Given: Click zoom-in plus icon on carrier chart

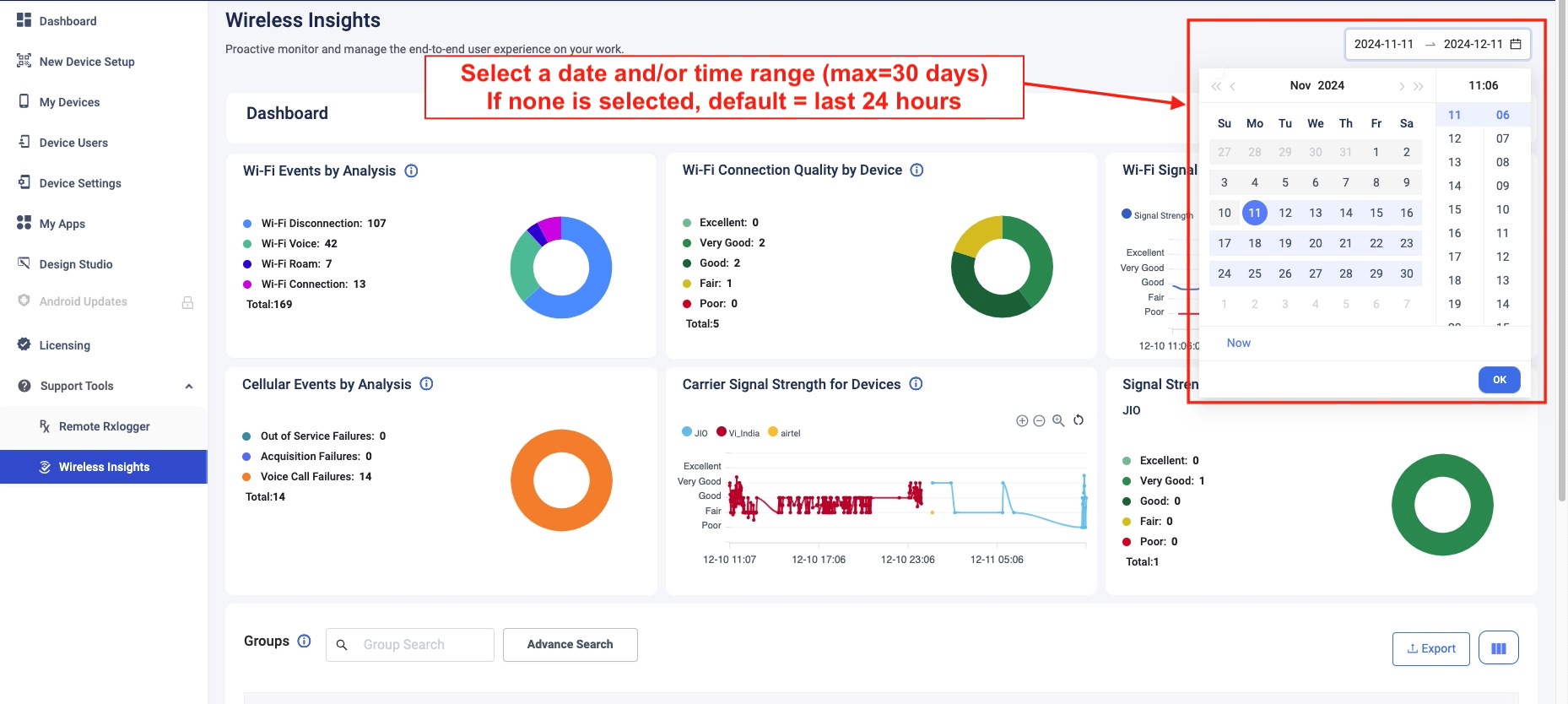Looking at the screenshot, I should click(x=1022, y=420).
